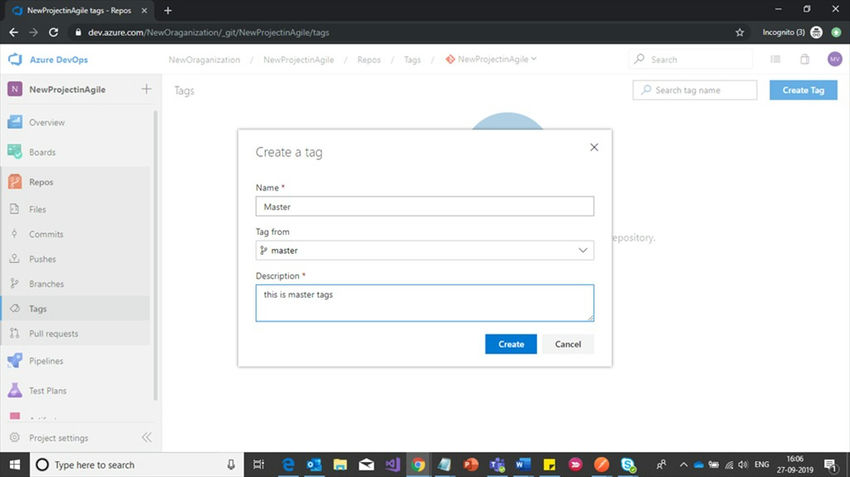Screen dimensions: 850x477
Task: Show hidden system tray icons
Action: coord(684,465)
